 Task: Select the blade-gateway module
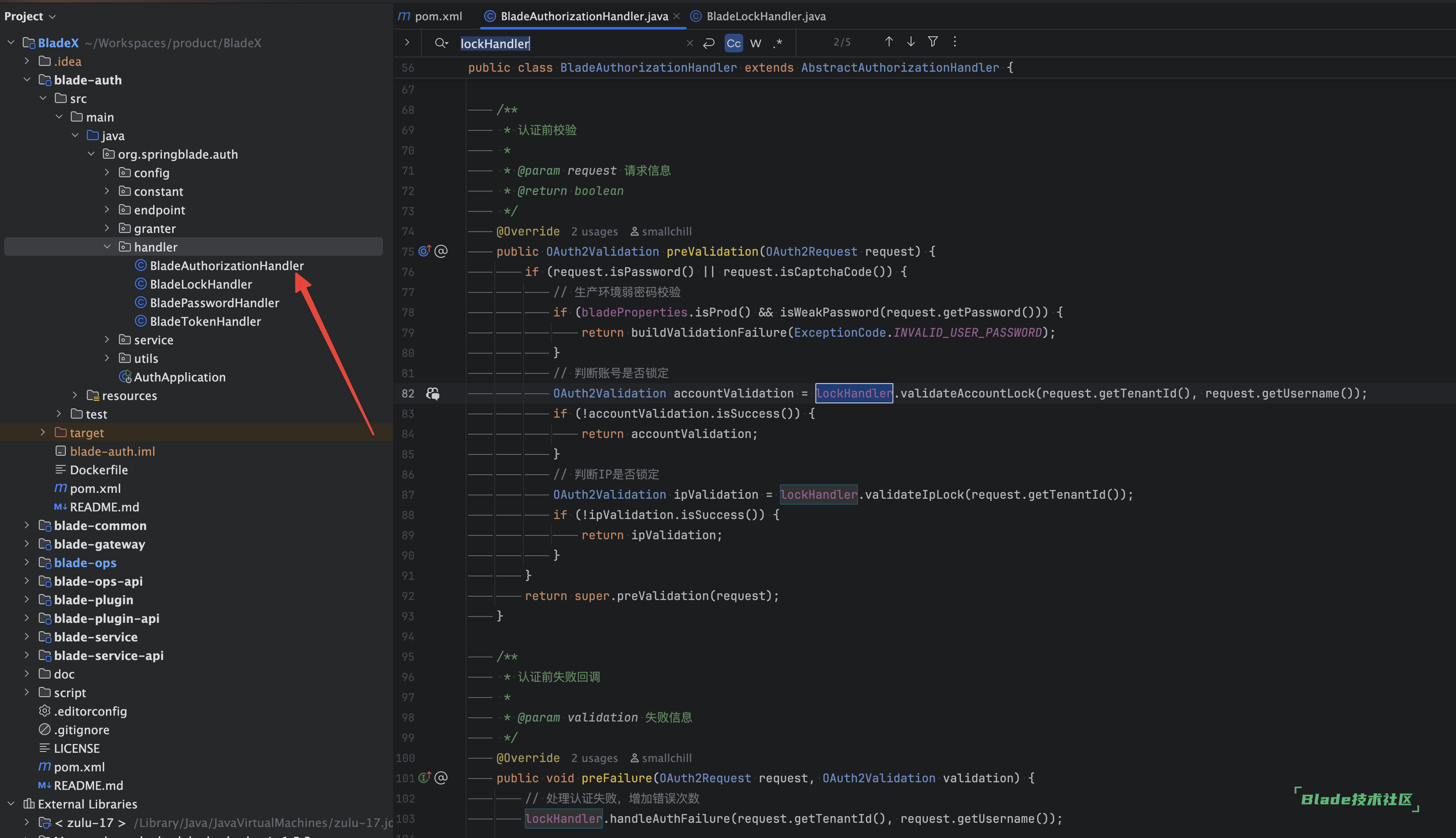pos(99,544)
